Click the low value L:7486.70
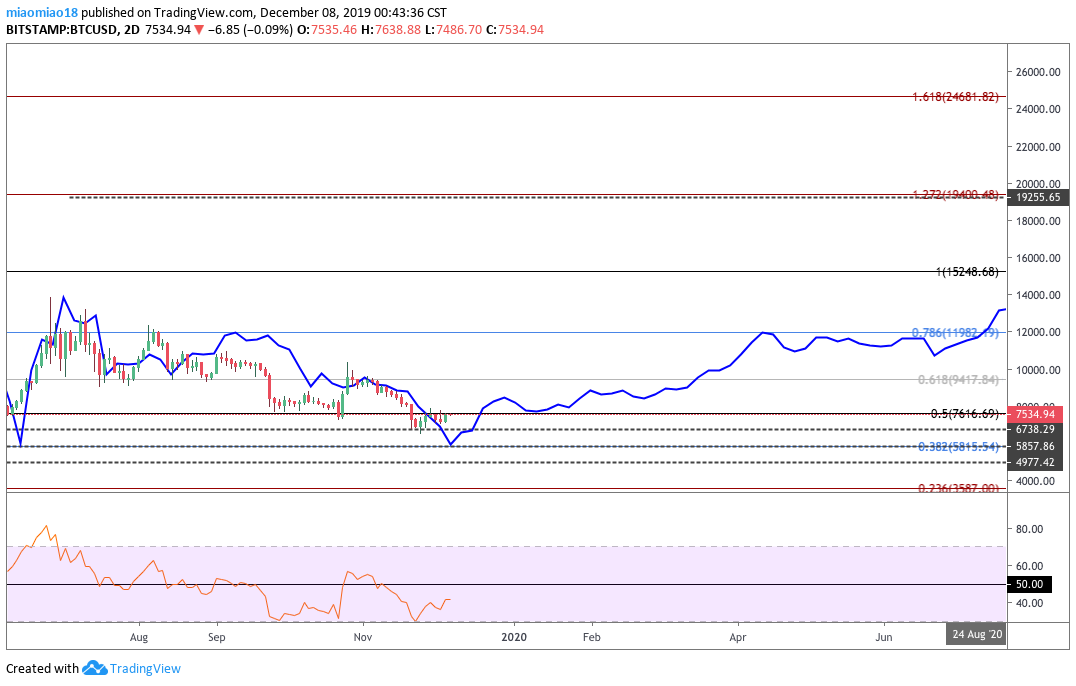This screenshot has height=686, width=1076. (453, 29)
